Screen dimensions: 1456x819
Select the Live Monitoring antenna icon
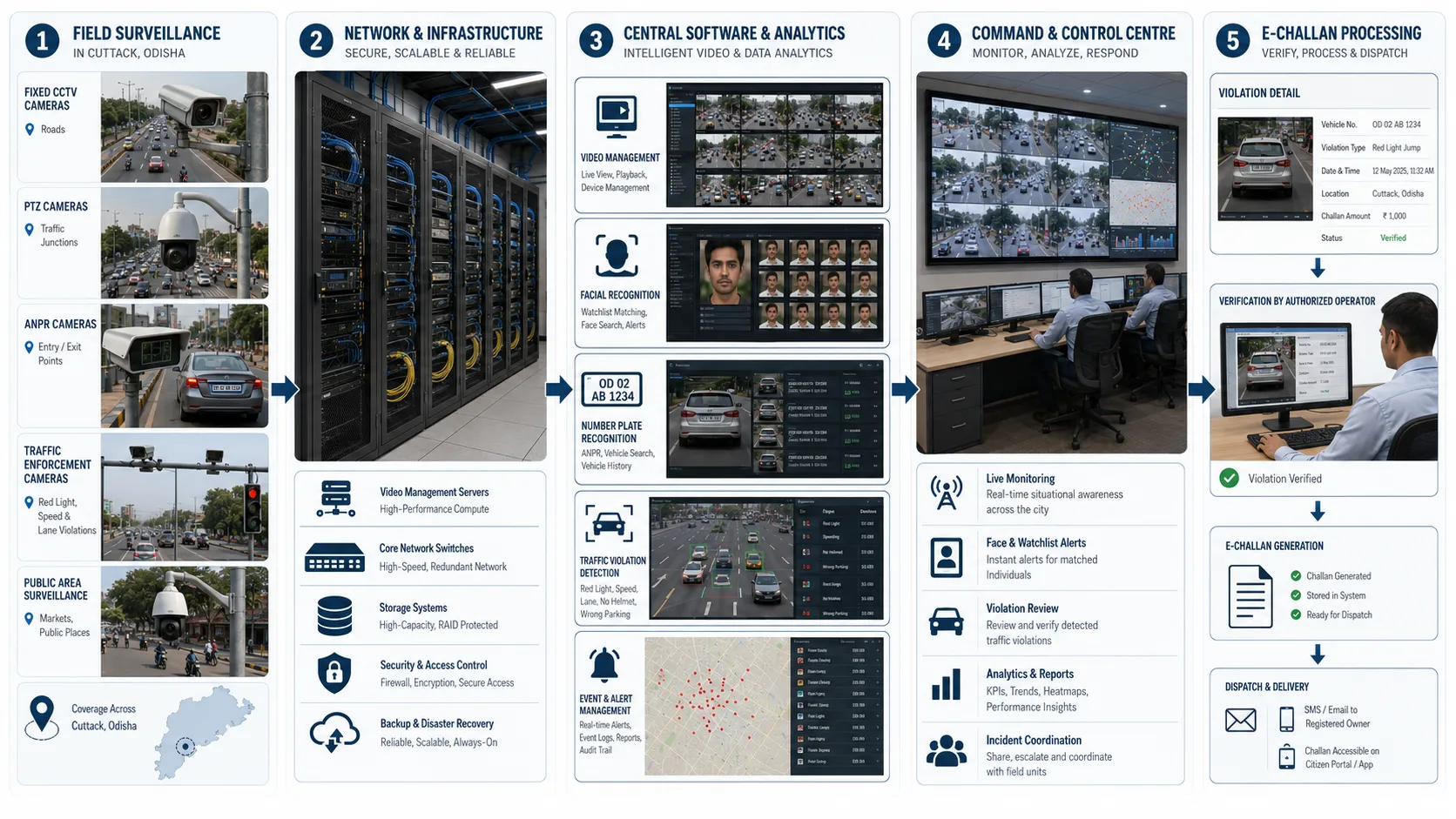(x=947, y=493)
